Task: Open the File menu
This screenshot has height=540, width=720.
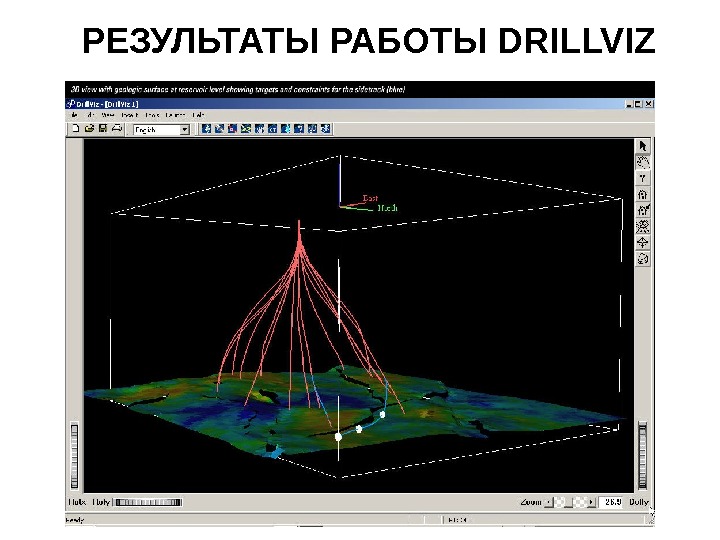Action: pos(74,115)
